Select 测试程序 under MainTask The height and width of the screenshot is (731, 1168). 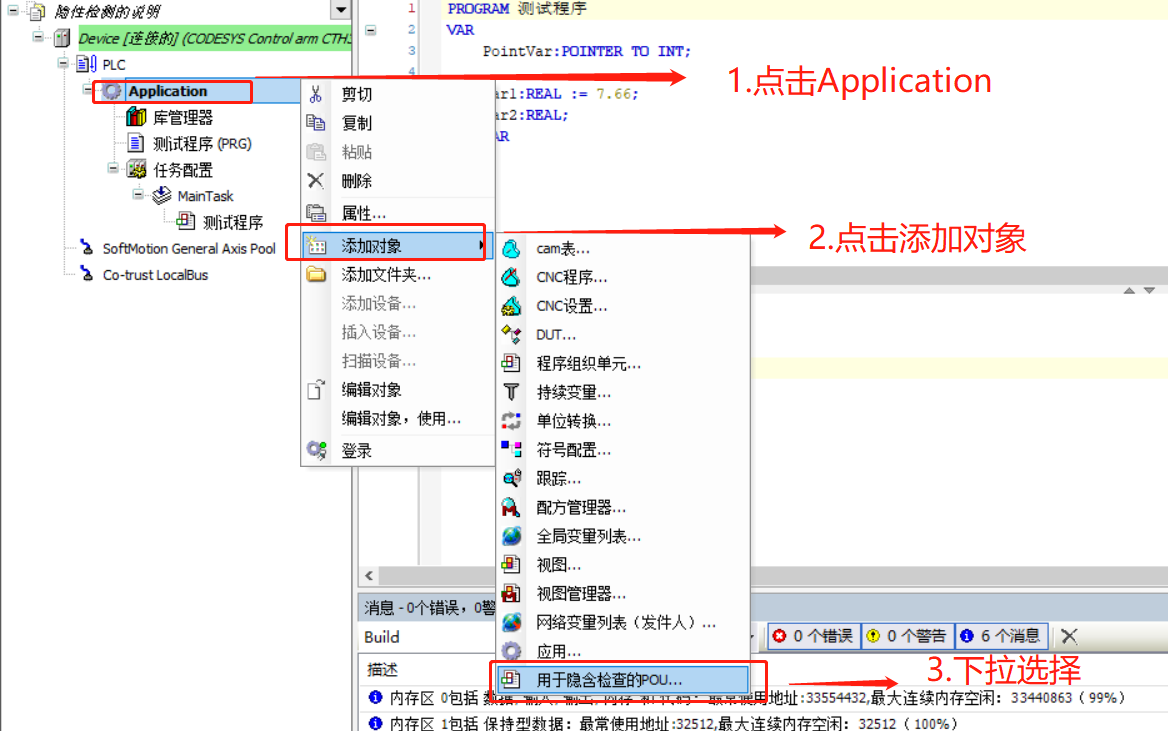[x=232, y=222]
